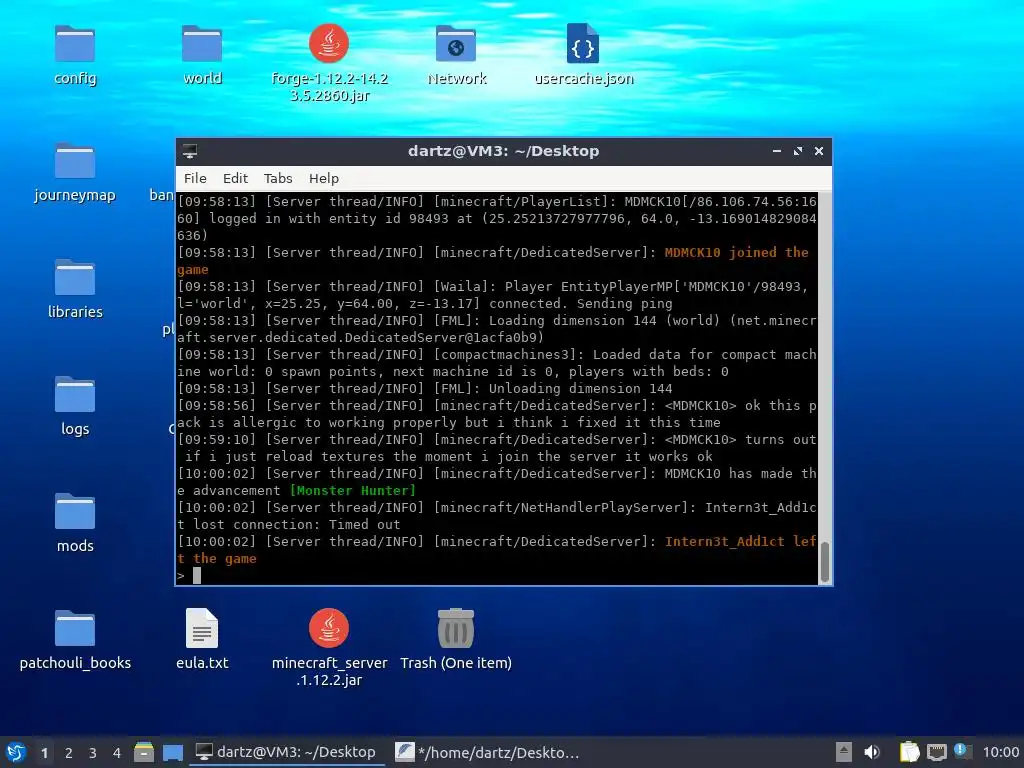Click 'Intern3t_Add1ct lef' orange text
Viewport: 1024px width, 768px height.
(741, 541)
